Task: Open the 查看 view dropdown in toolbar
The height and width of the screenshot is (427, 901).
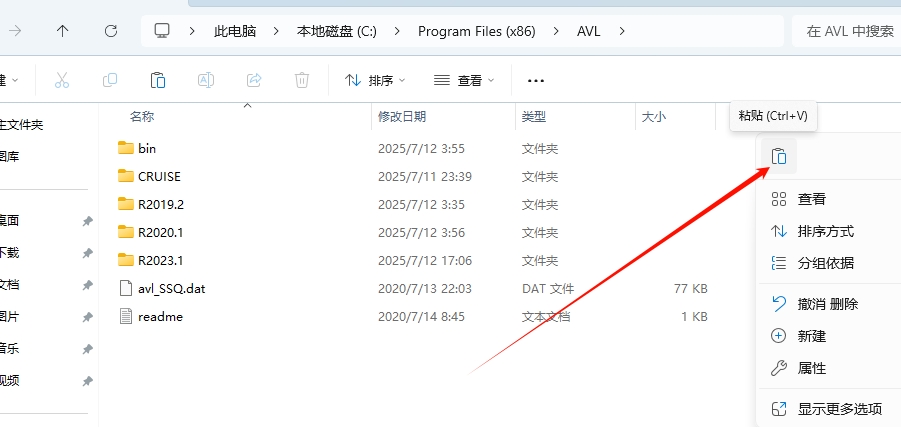Action: coord(464,80)
